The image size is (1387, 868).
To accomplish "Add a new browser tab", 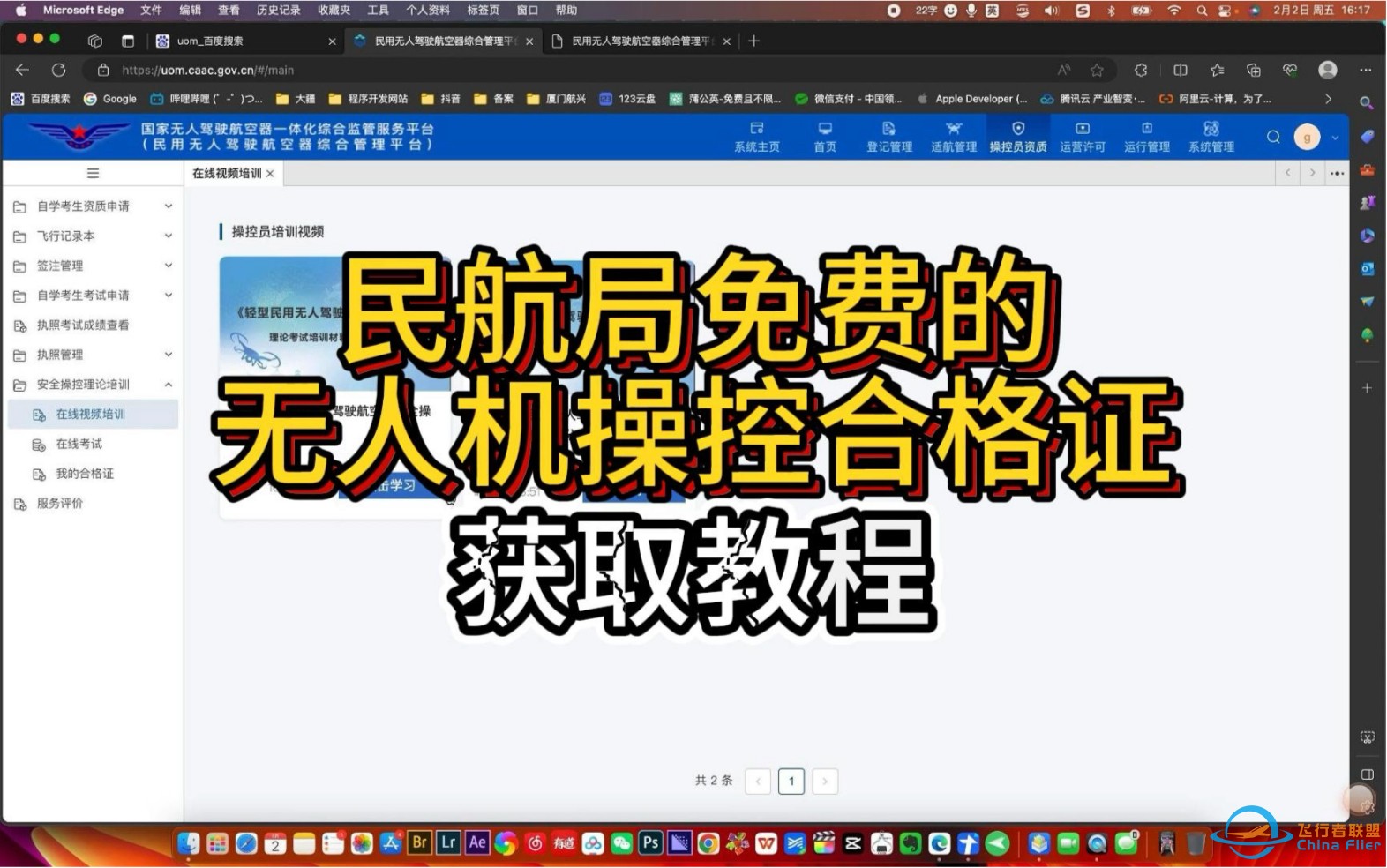I will pyautogui.click(x=753, y=41).
